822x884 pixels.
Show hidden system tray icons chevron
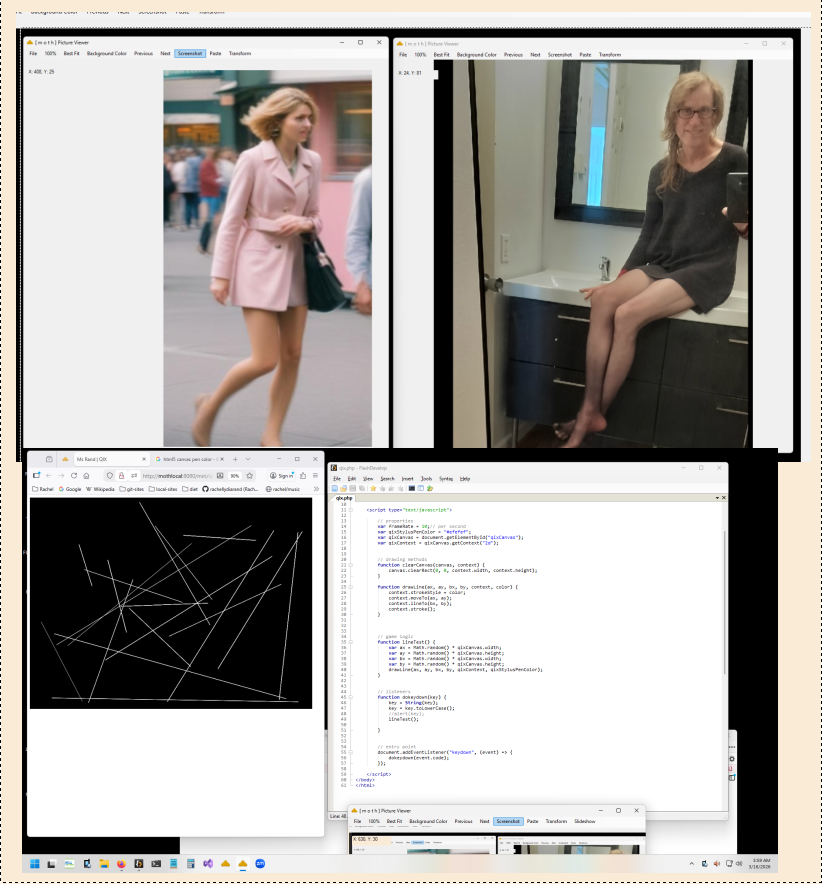click(x=691, y=863)
